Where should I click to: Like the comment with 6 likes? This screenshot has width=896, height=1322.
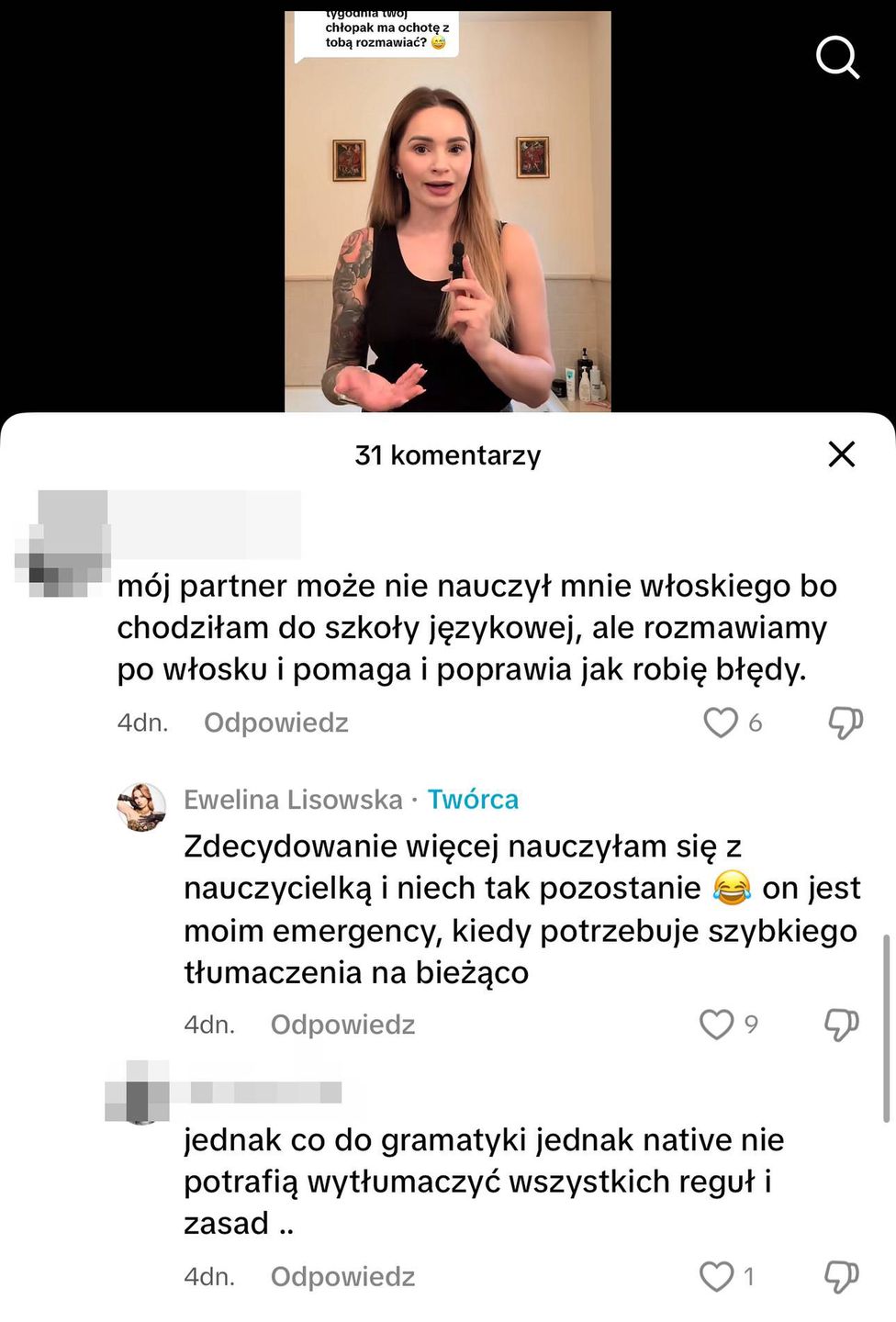721,723
